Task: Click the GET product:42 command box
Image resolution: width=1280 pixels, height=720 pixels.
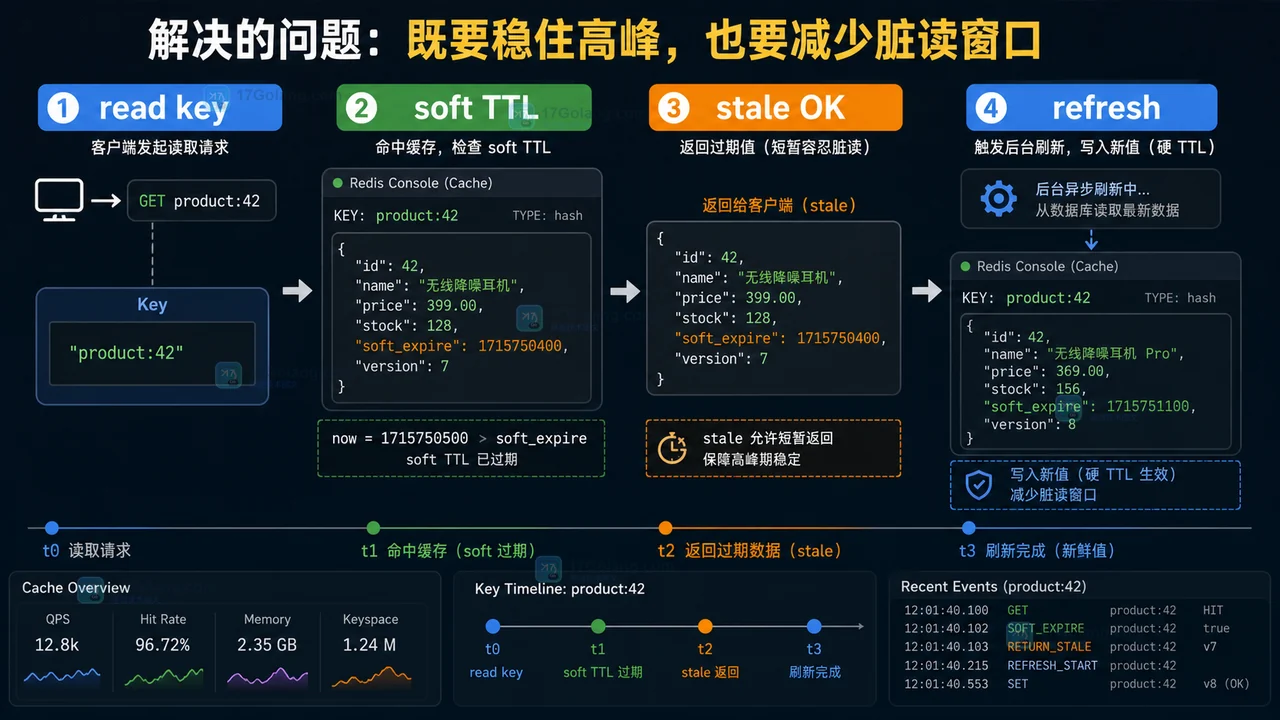Action: click(x=201, y=200)
